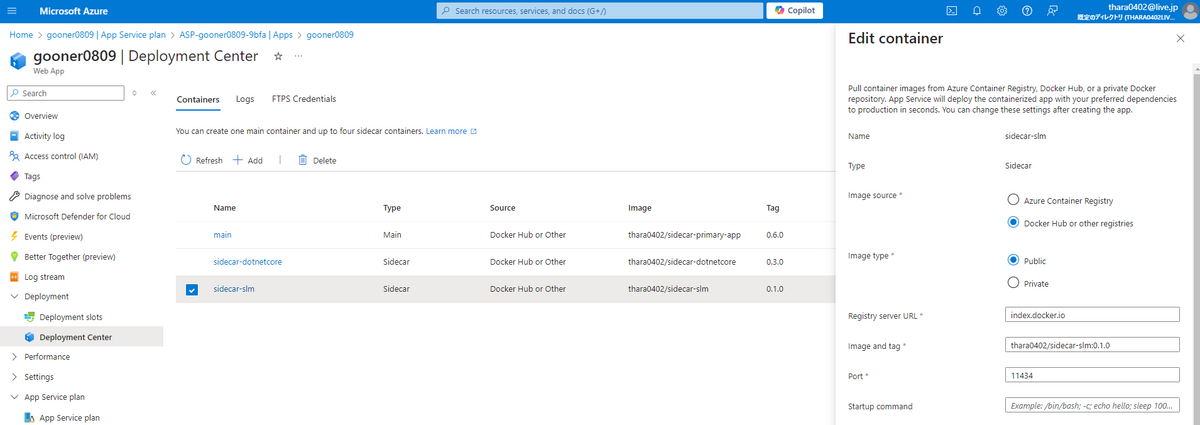The image size is (1200, 425).
Task: Click the App Service plan item icon
Action: pos(30,417)
